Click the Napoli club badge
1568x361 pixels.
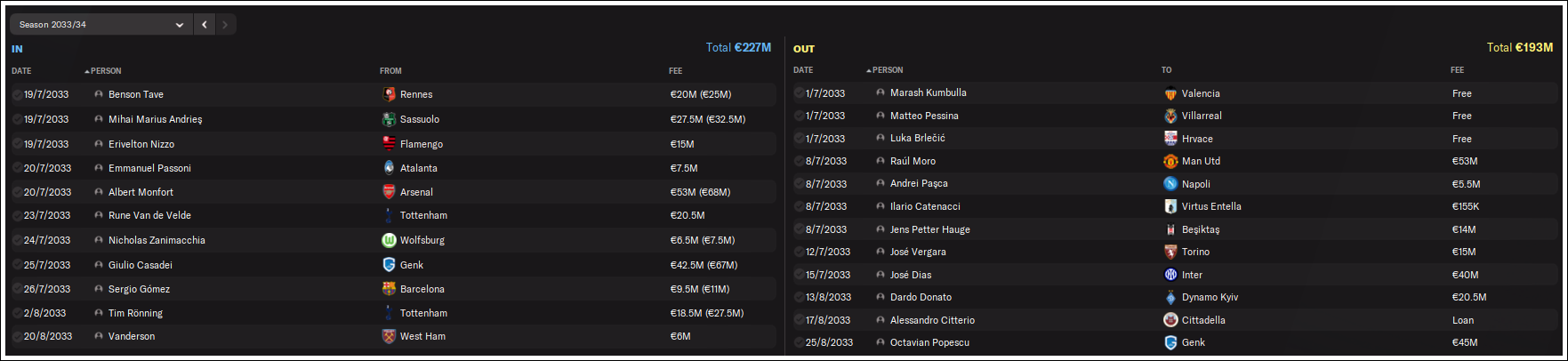point(1170,184)
